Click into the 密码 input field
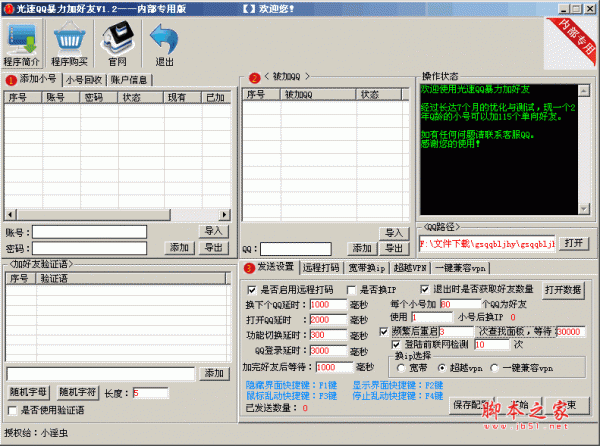Viewport: 600px width, 446px height. click(90, 248)
